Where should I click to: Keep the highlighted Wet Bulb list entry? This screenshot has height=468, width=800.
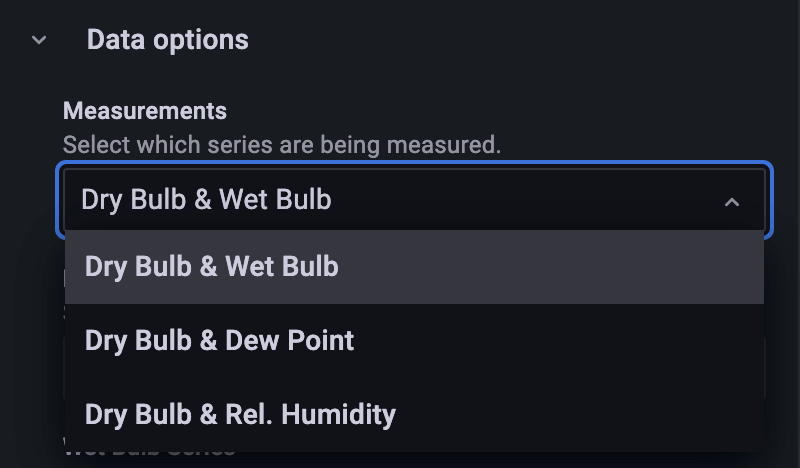pos(212,267)
